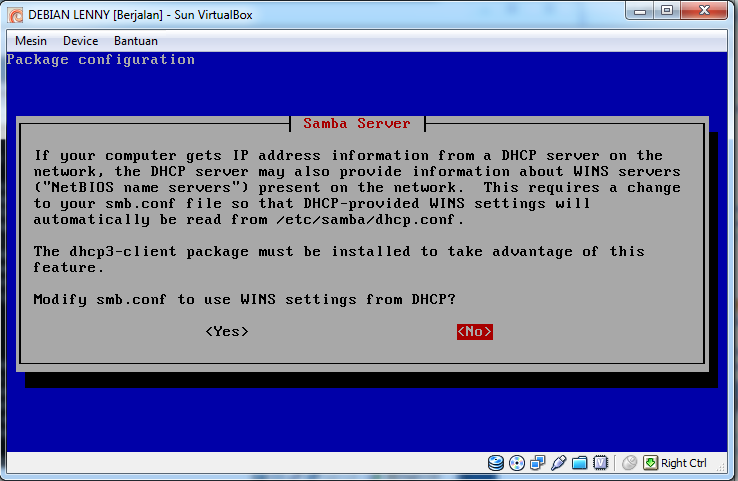The height and width of the screenshot is (481, 738).
Task: Click the hard disk activity icon
Action: [496, 463]
